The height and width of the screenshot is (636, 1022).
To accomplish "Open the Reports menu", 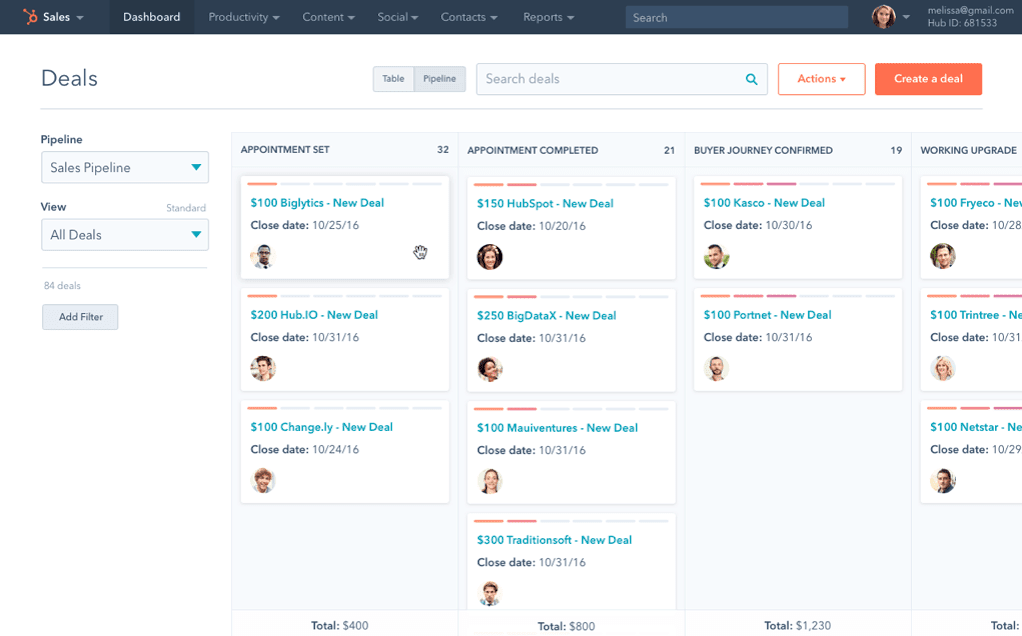I will coord(548,17).
